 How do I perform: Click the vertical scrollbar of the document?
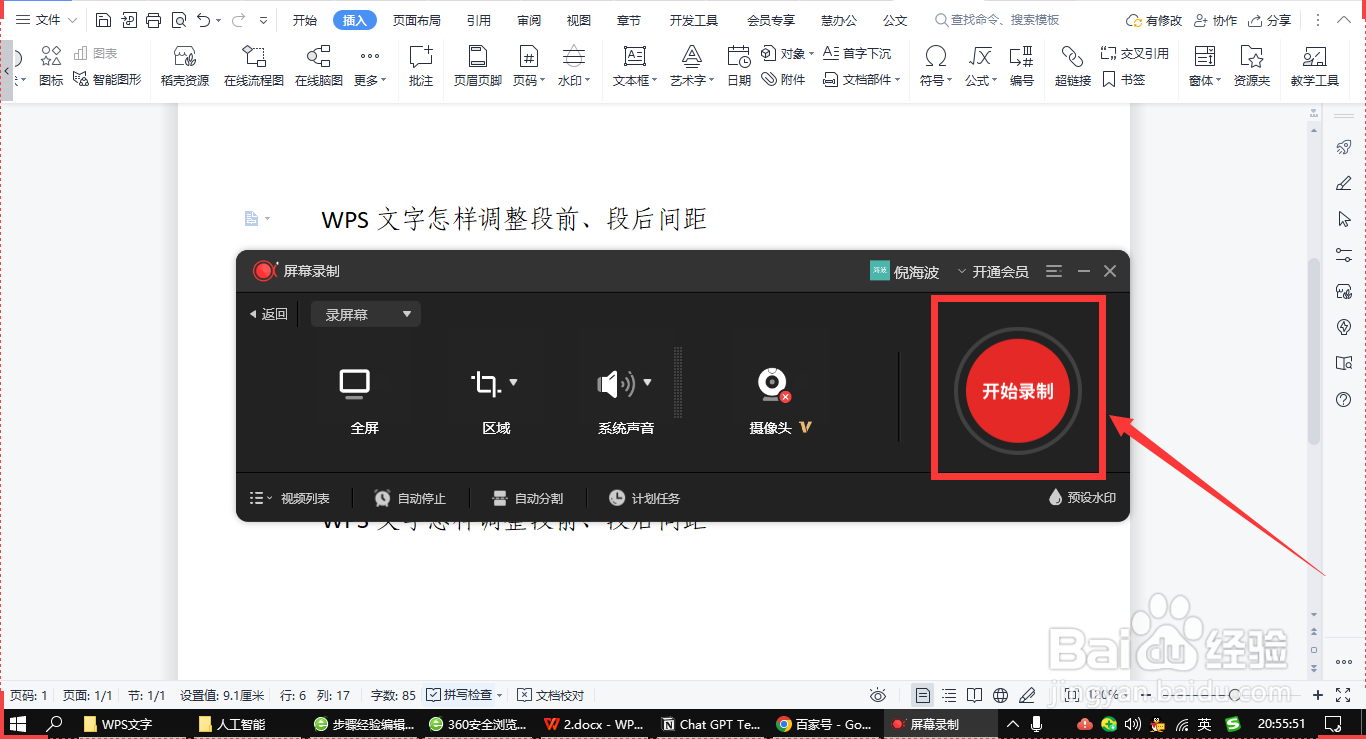(x=1315, y=350)
